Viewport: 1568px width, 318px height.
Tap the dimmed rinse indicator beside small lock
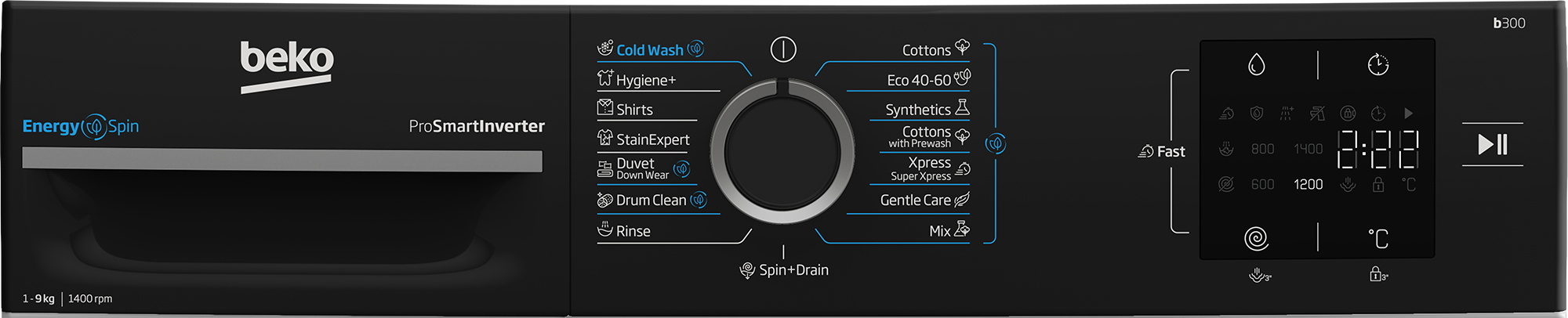pos(1348,184)
